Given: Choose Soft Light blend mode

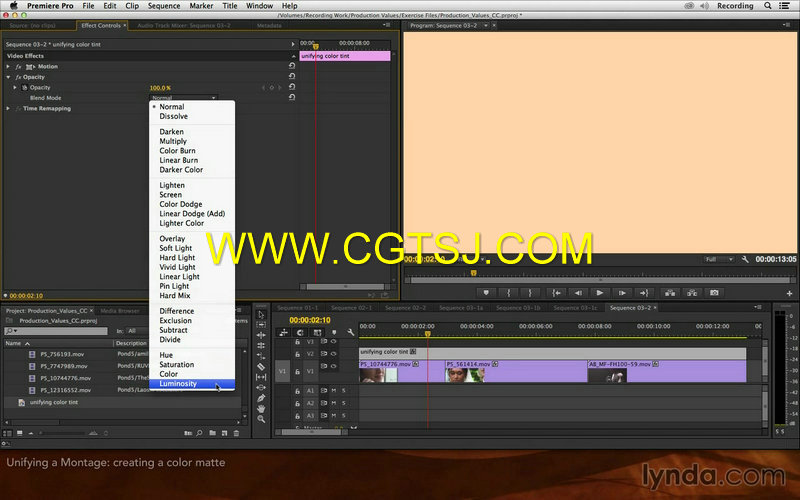Looking at the screenshot, I should click(192, 248).
